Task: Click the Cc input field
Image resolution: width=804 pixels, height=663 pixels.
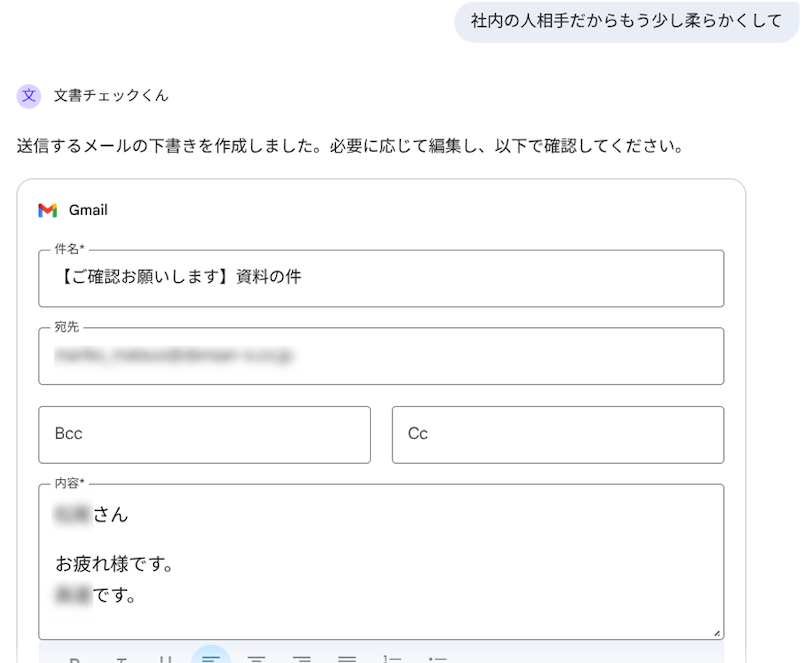Action: coord(558,435)
